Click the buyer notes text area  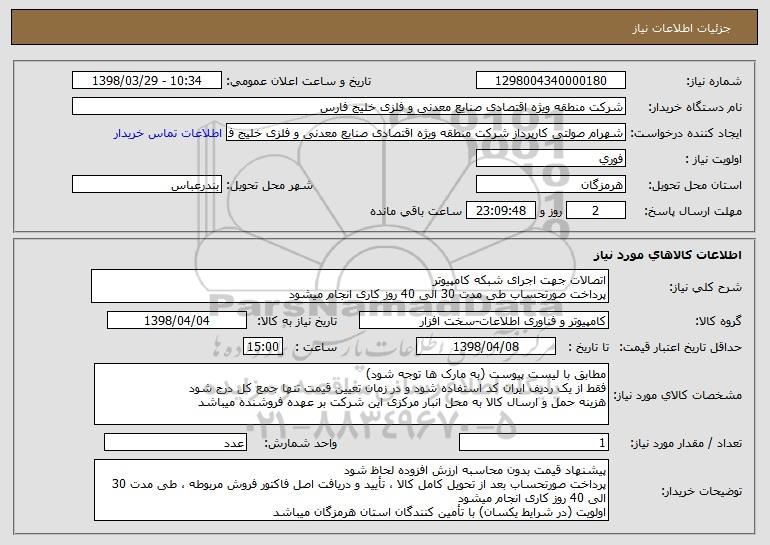(351, 490)
